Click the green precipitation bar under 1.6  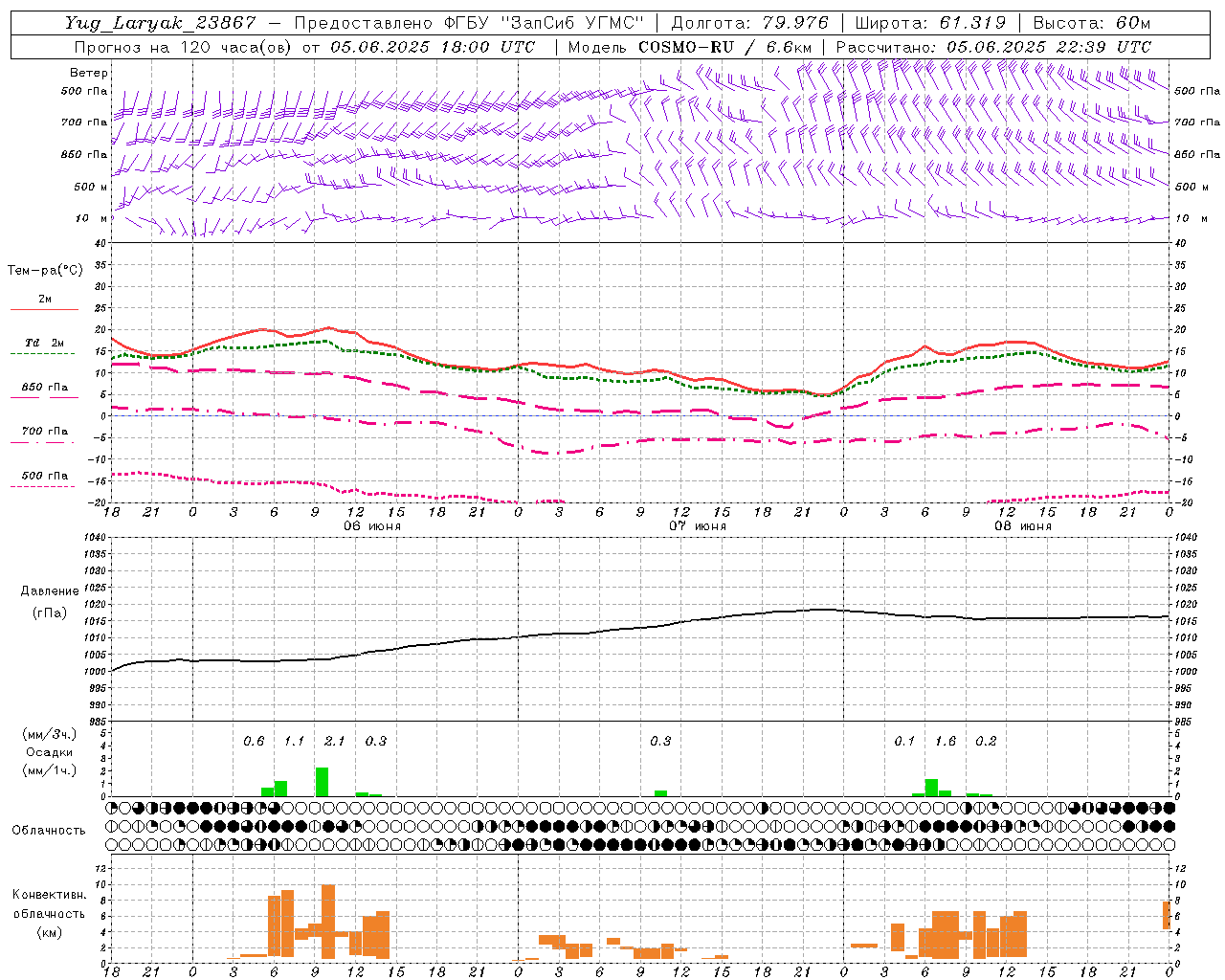point(931,788)
